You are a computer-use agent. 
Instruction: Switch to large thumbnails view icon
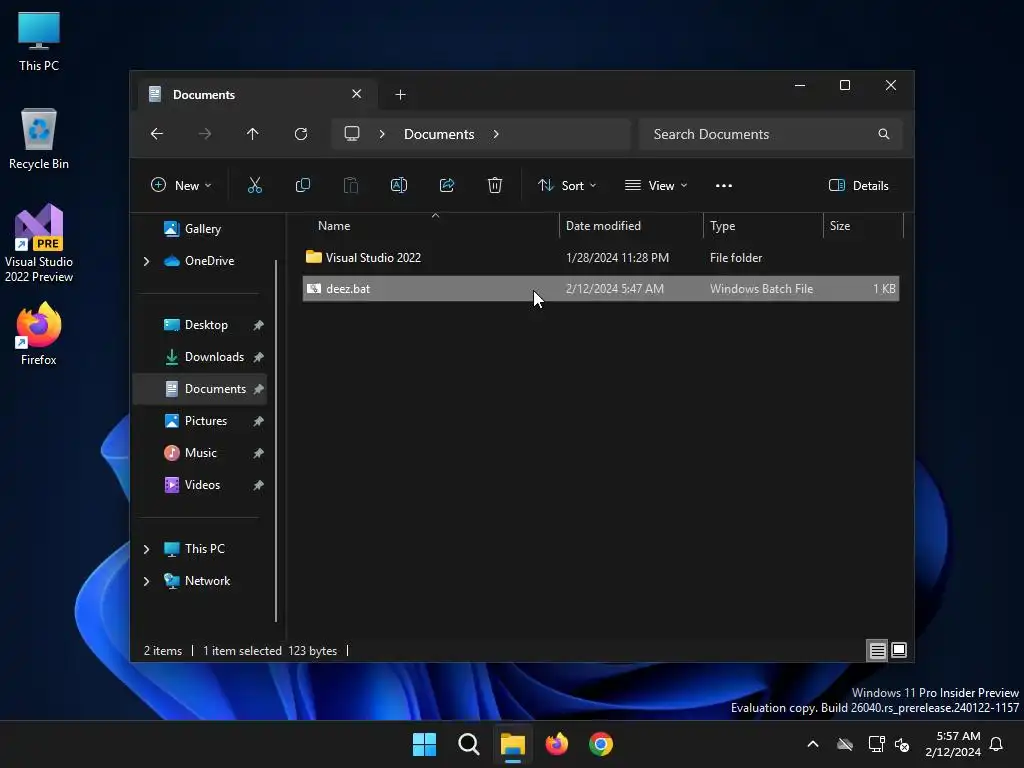tap(899, 650)
